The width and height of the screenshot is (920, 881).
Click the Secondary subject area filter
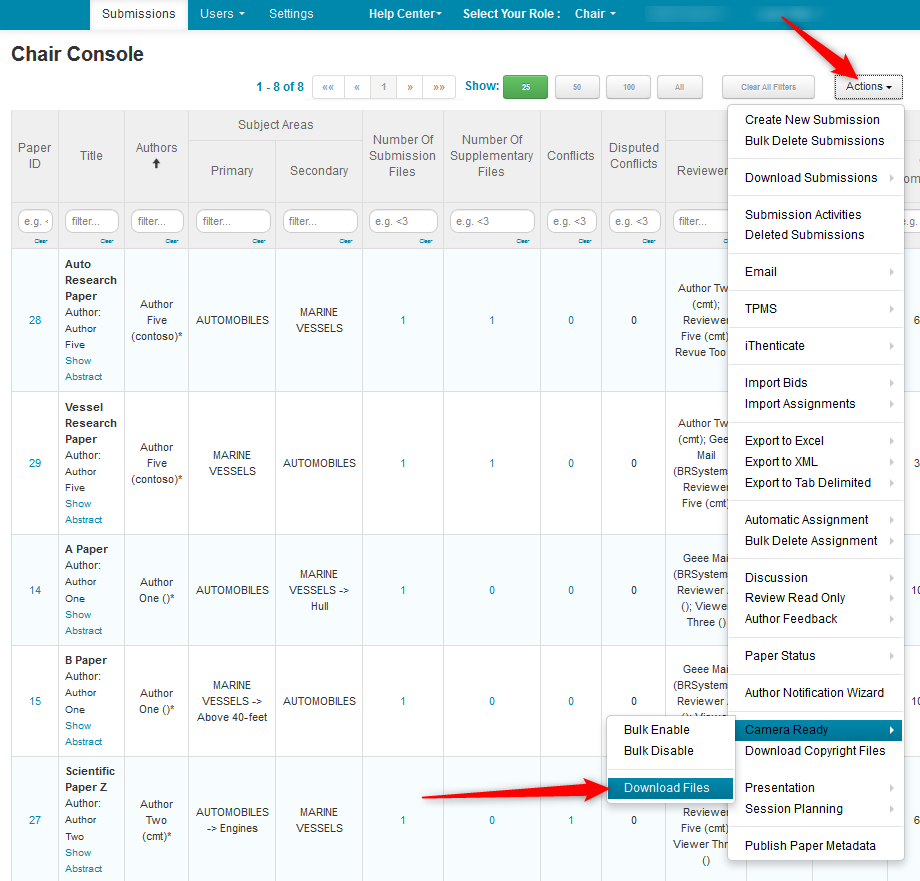pos(320,221)
